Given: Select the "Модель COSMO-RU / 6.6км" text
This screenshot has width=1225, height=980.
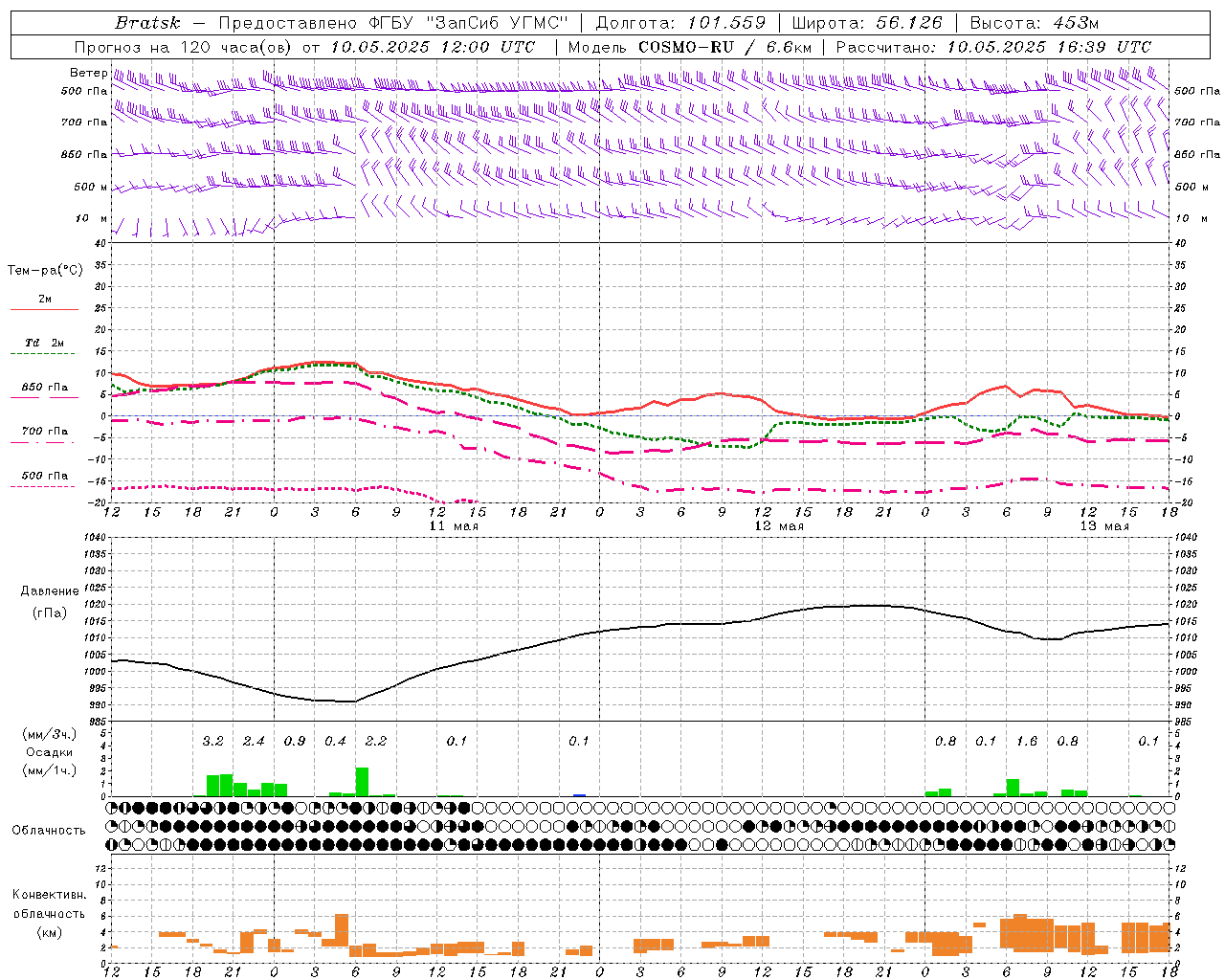Looking at the screenshot, I should tap(689, 47).
